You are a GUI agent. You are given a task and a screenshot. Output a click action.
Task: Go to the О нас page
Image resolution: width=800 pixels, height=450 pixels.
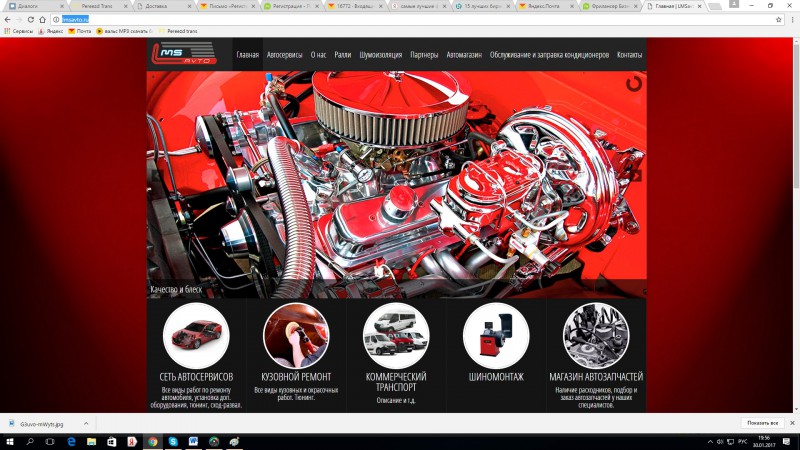318,55
